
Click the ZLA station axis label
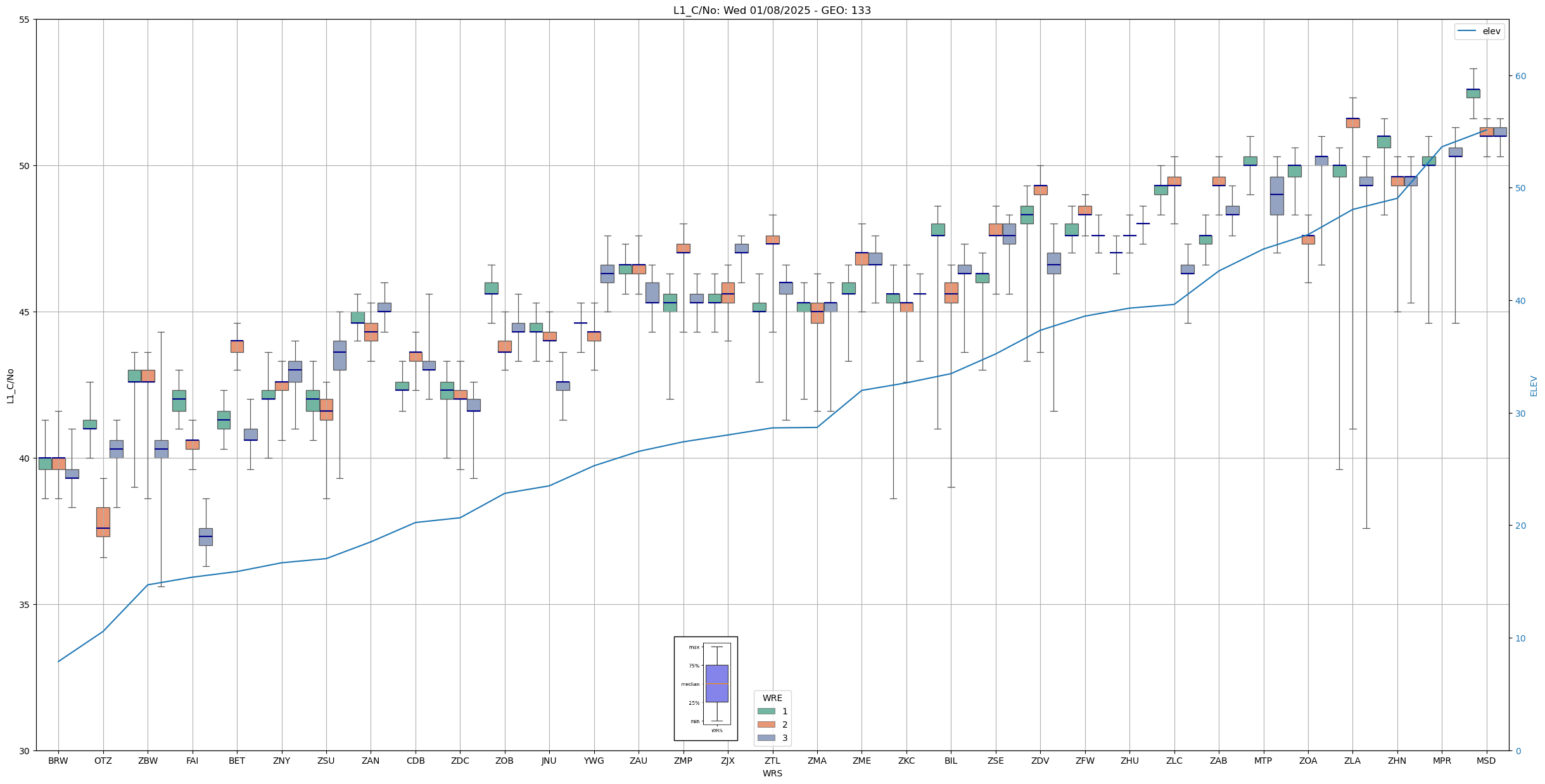pos(1352,761)
